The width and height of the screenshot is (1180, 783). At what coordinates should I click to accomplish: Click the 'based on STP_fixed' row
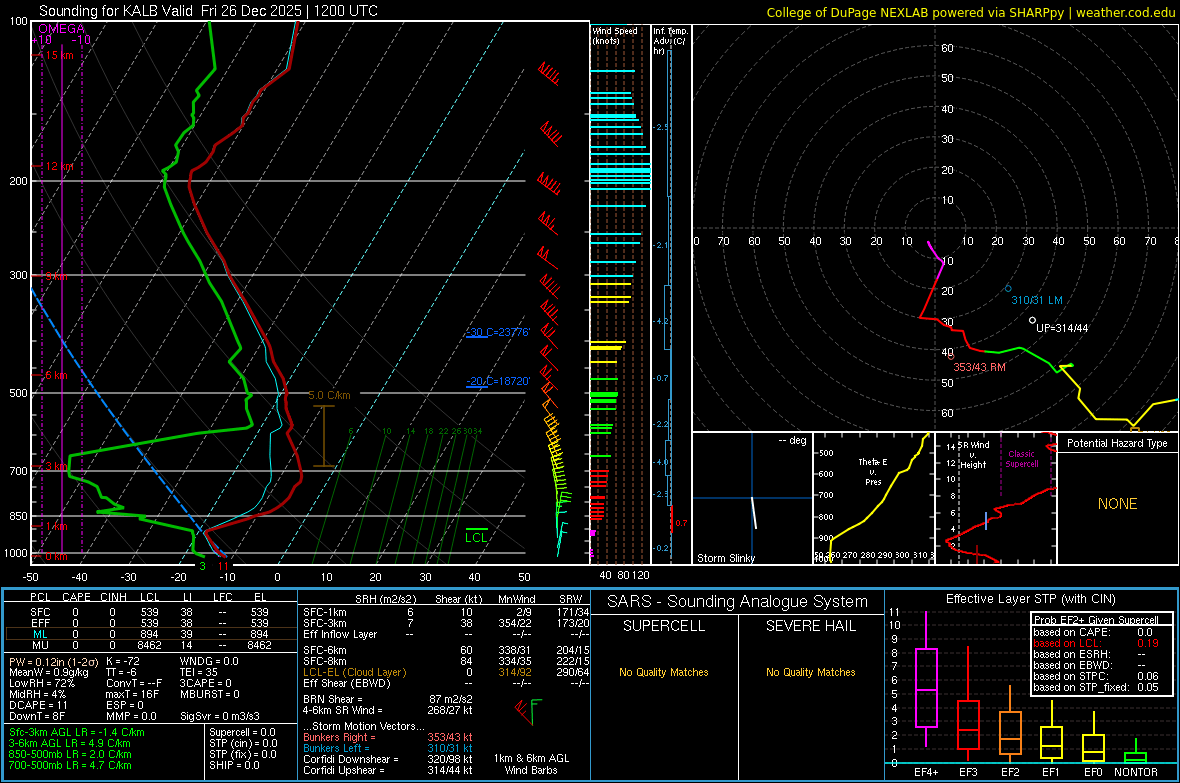[1096, 687]
